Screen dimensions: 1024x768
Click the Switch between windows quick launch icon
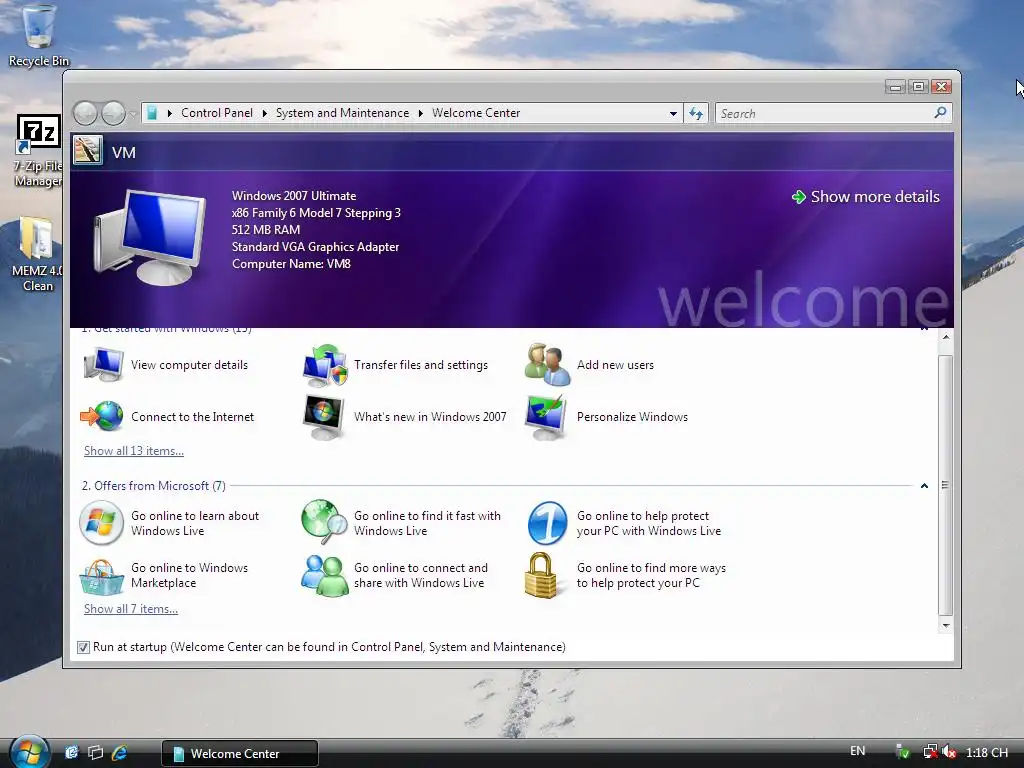pos(95,753)
